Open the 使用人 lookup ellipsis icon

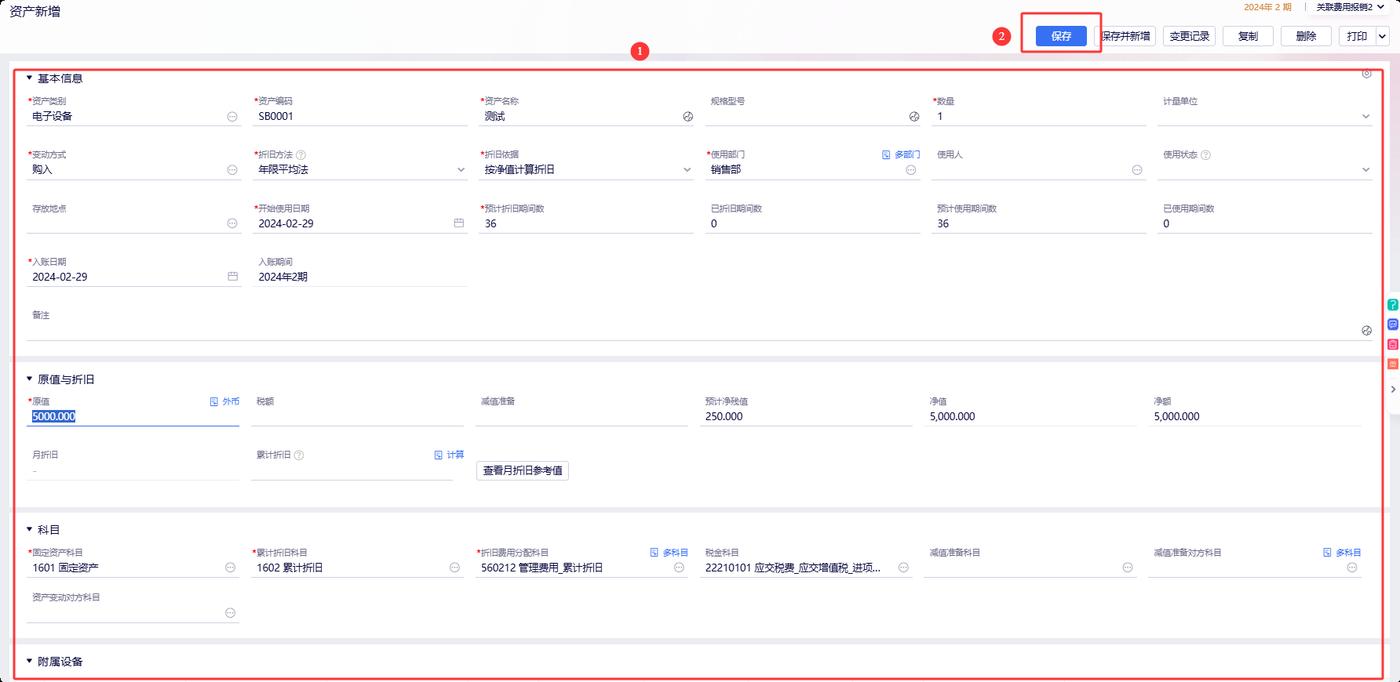[x=1137, y=170]
